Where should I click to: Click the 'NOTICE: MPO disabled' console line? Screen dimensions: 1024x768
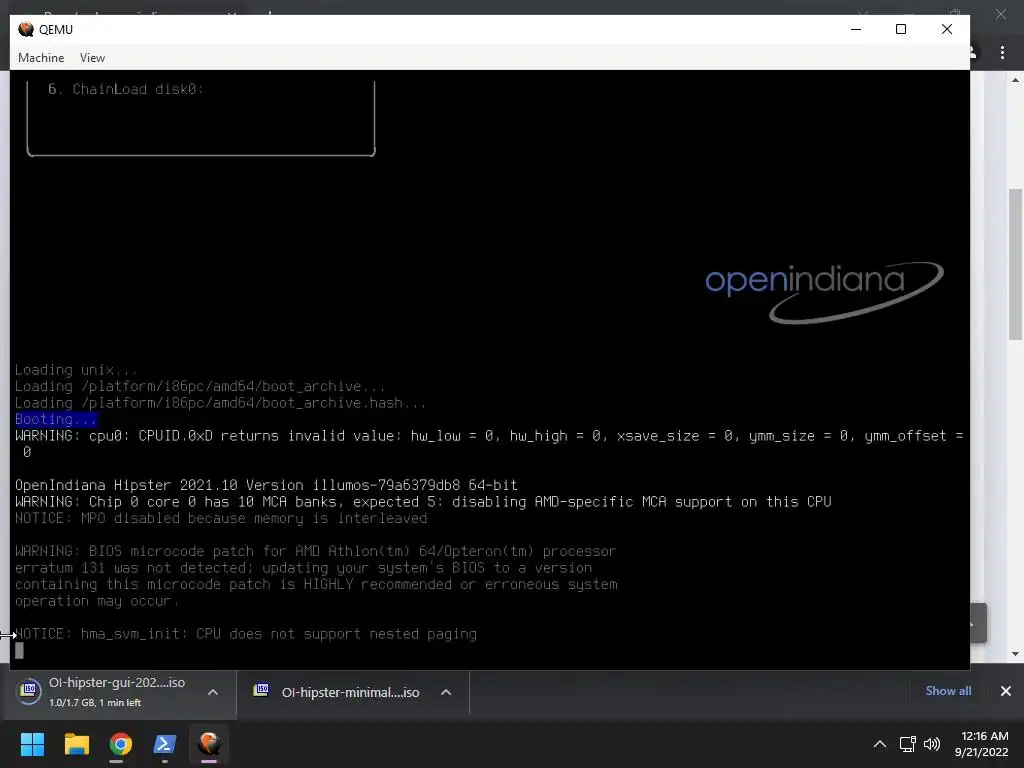click(x=221, y=518)
